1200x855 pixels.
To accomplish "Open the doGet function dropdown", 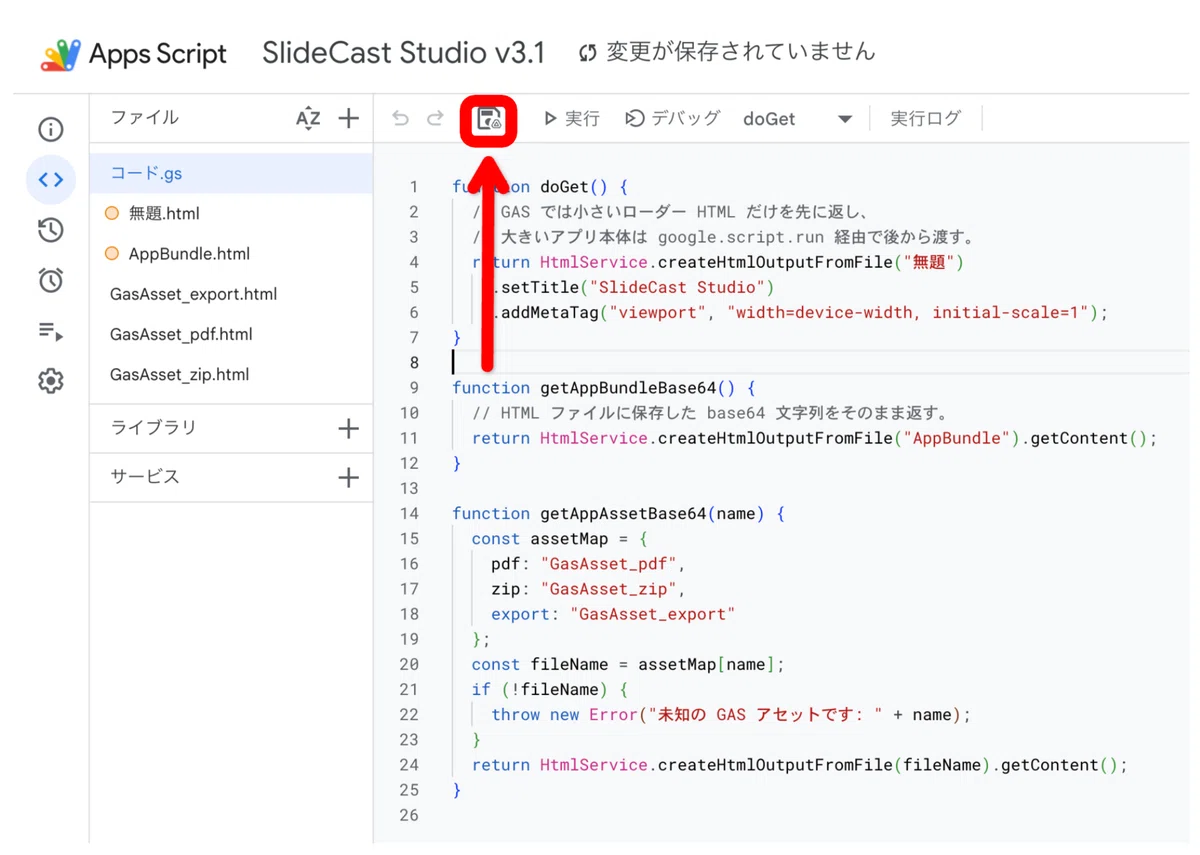I will pos(797,119).
